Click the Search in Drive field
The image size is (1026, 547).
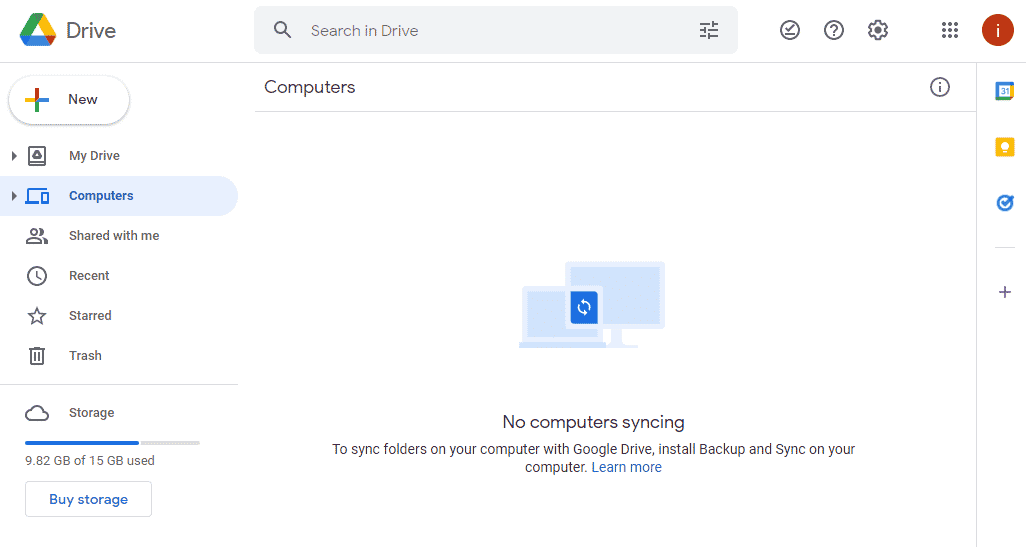(495, 30)
